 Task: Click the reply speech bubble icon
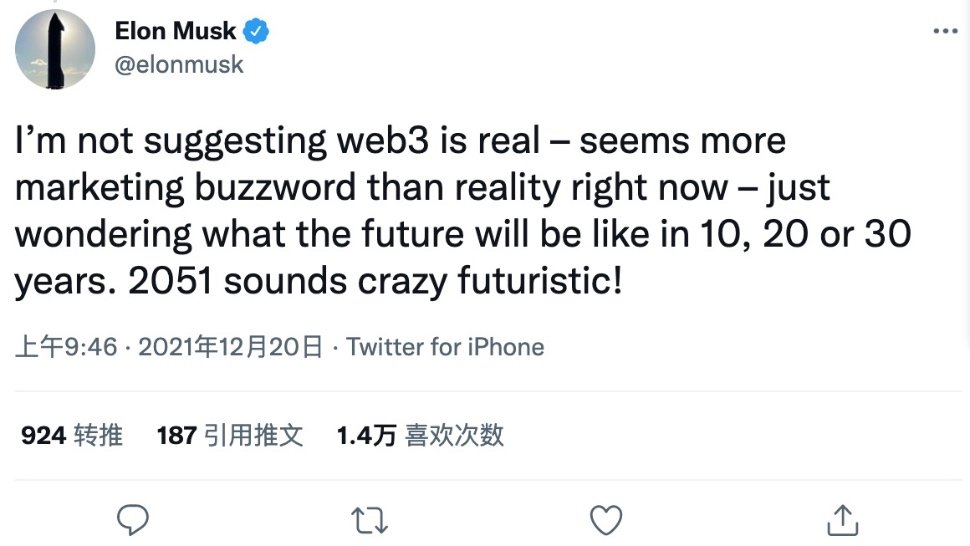pyautogui.click(x=132, y=519)
